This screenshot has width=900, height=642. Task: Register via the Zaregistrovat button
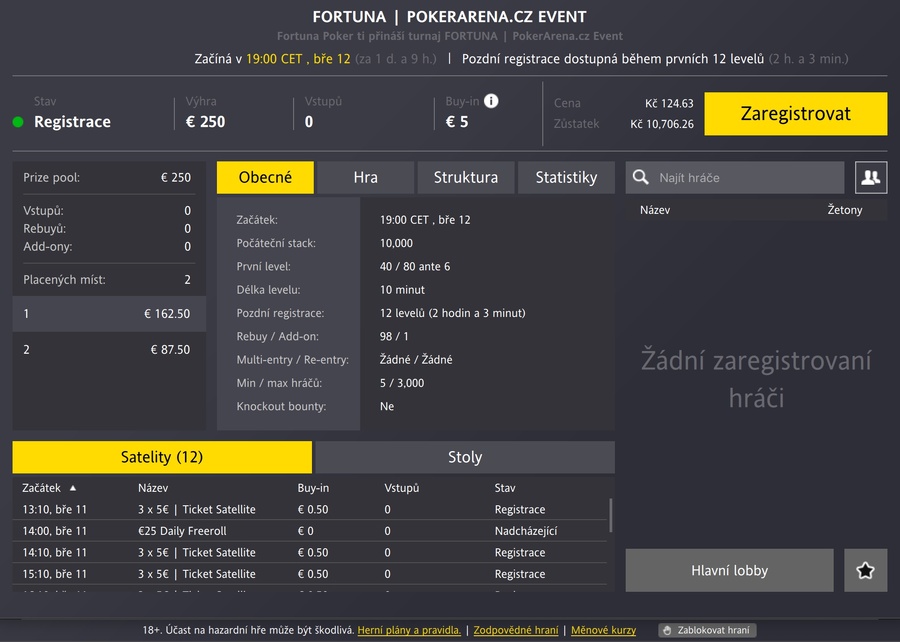[x=796, y=114]
